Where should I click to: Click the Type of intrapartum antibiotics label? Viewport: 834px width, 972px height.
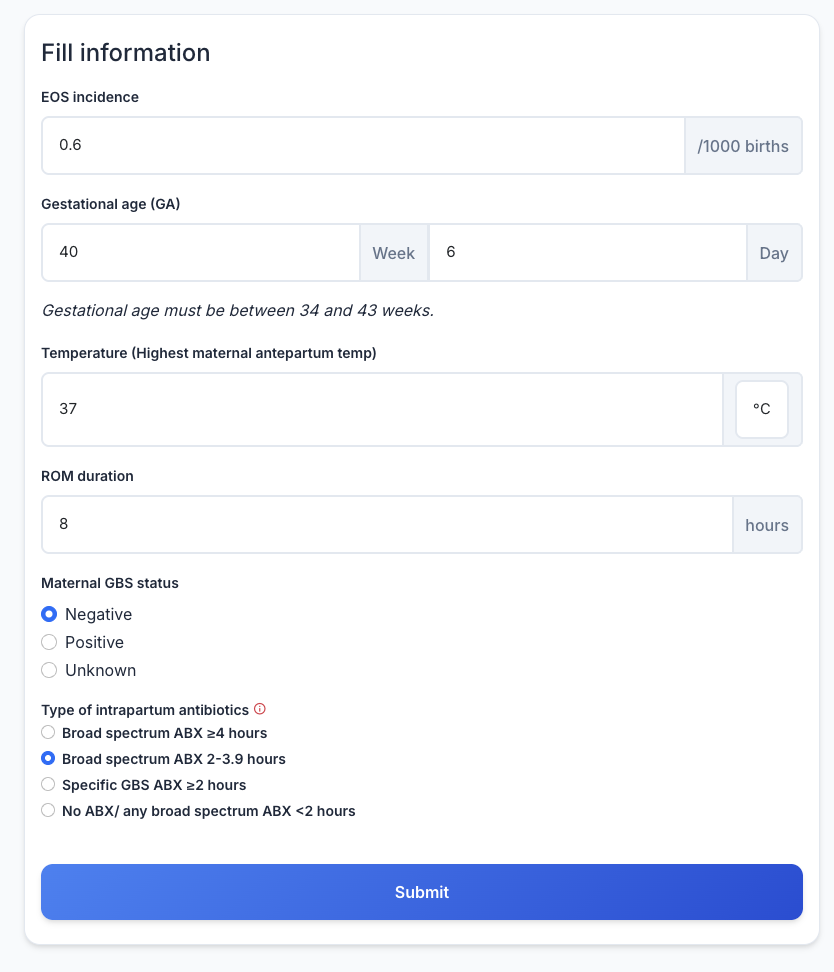[x=144, y=710]
